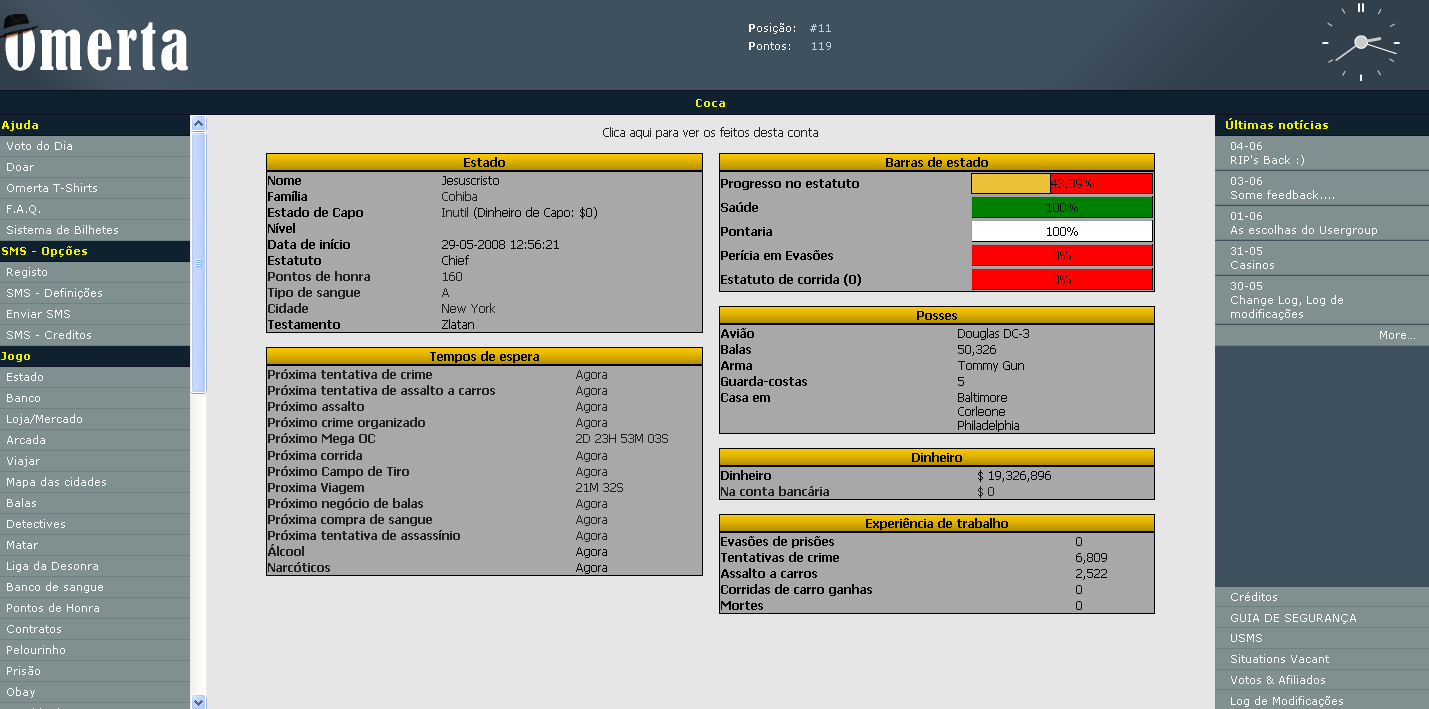Screen dimensions: 1429x709
Task: Click the 'Clica aqui para ver os feitos' link
Action: pos(710,132)
